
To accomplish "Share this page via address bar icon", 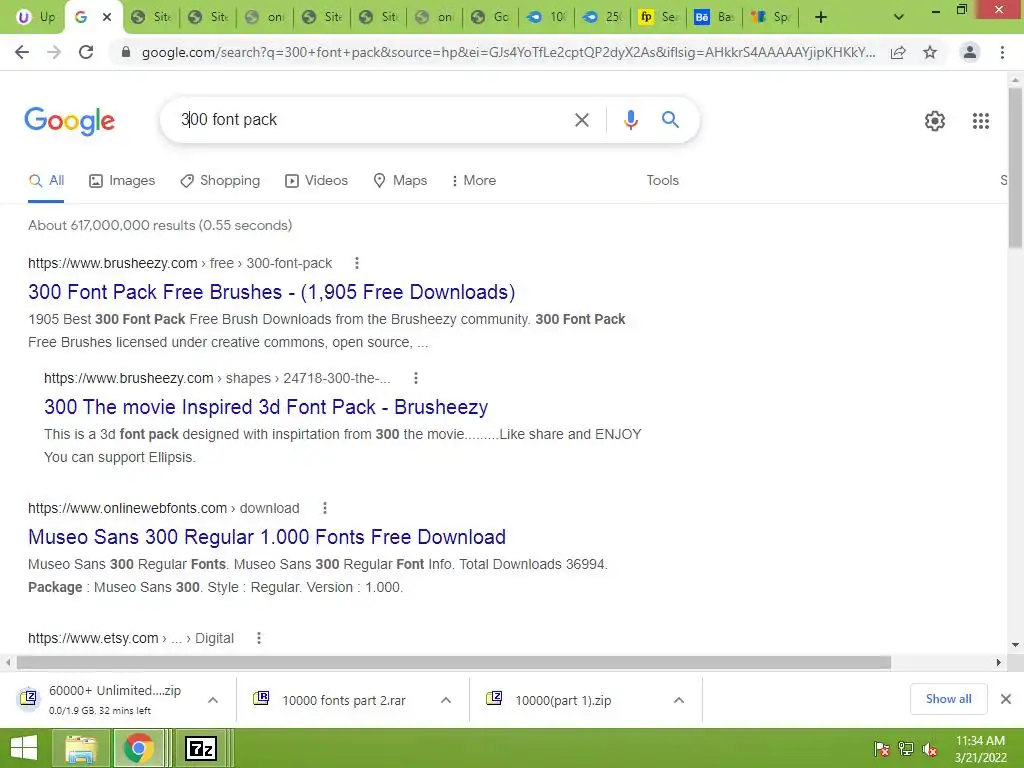I will [x=898, y=52].
